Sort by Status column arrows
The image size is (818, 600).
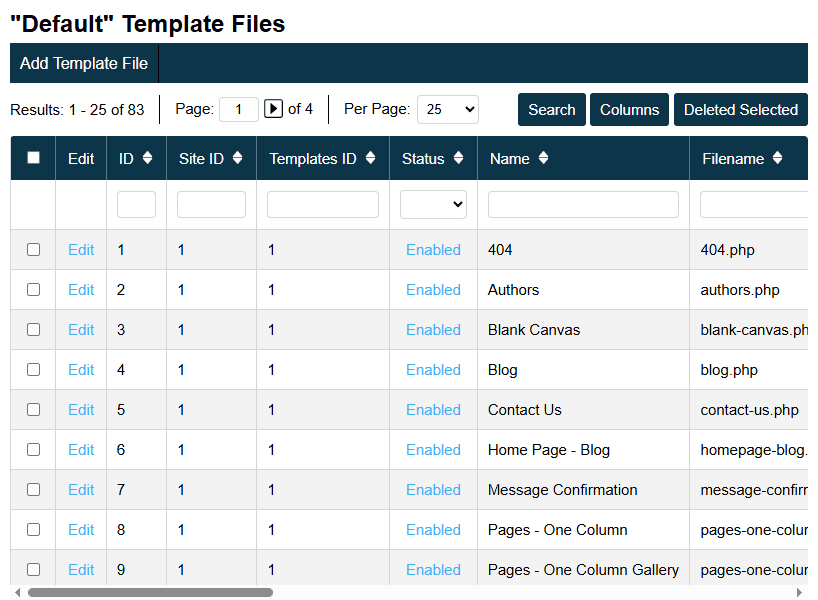[459, 158]
